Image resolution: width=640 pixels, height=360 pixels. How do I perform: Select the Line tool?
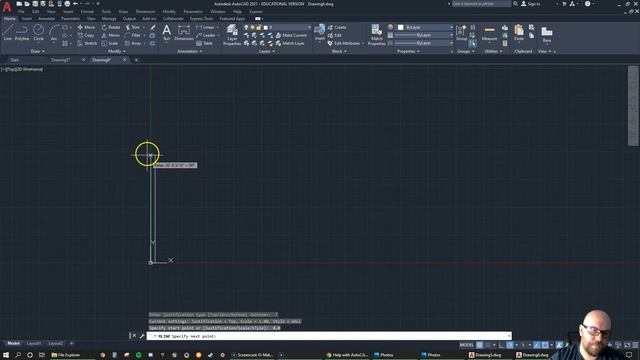(8, 32)
